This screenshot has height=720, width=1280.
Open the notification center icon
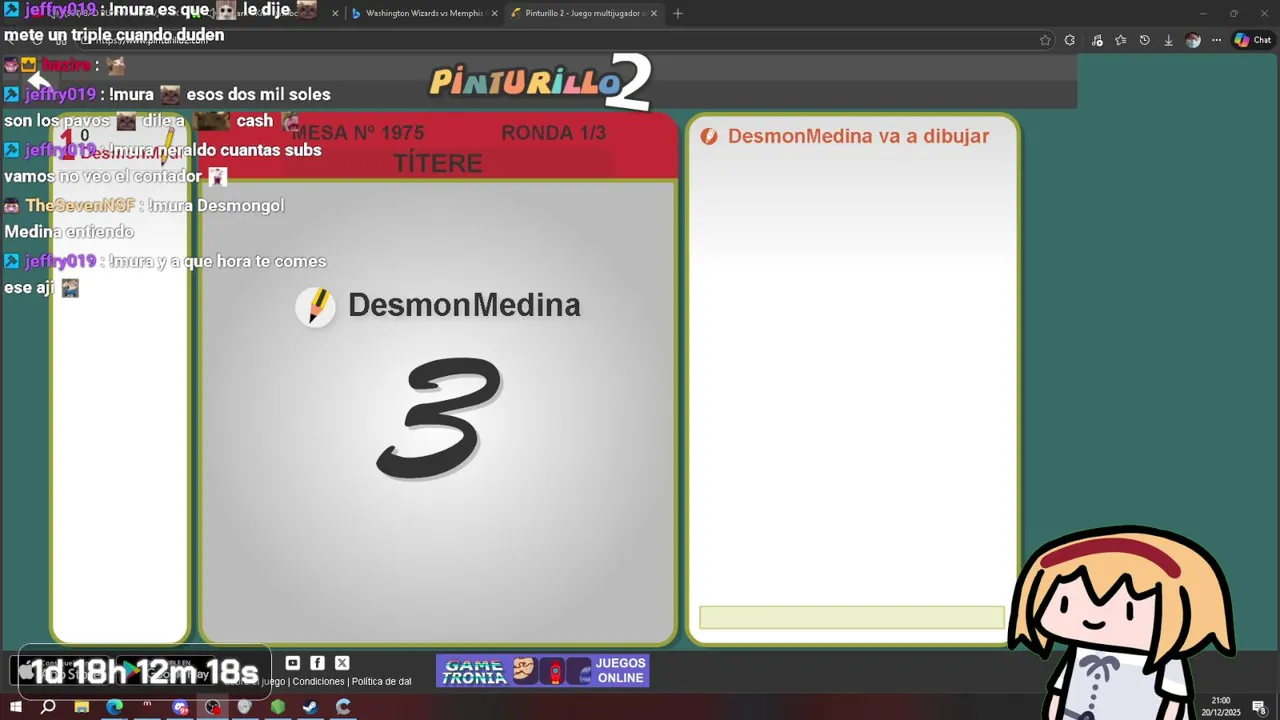tap(1260, 707)
